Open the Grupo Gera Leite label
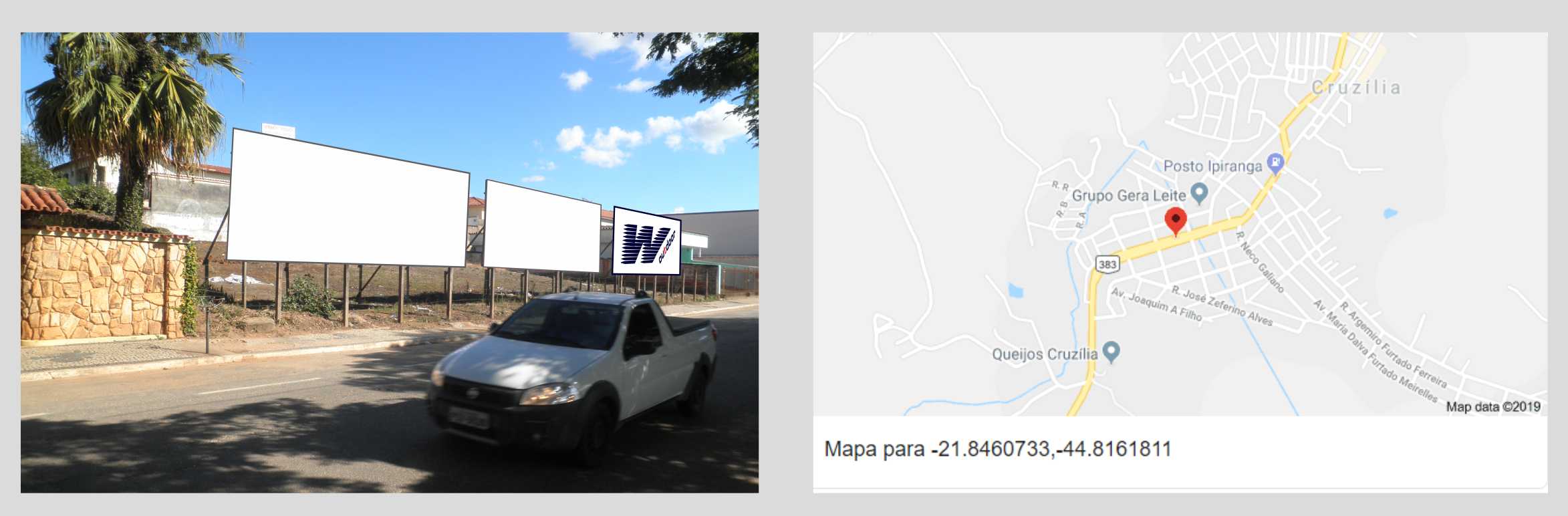This screenshot has width=1568, height=516. coord(1129,195)
